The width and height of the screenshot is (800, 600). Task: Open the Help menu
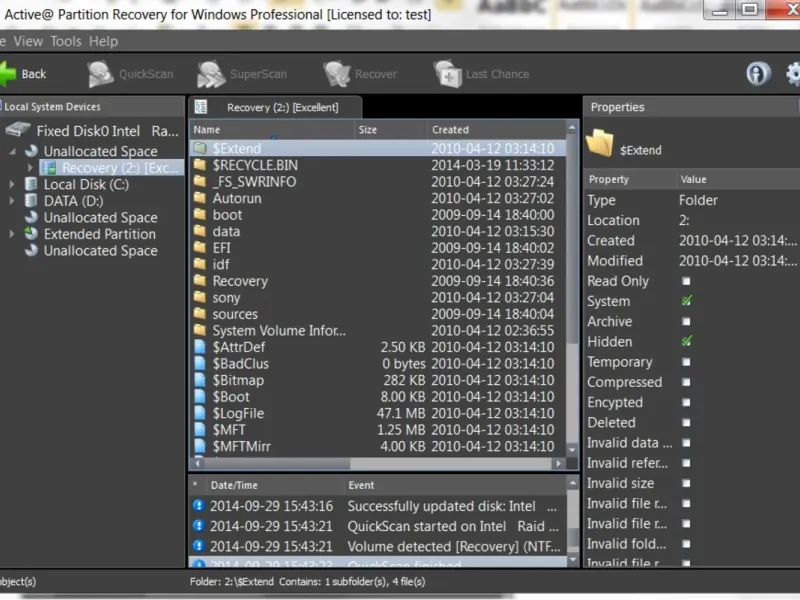[x=103, y=41]
